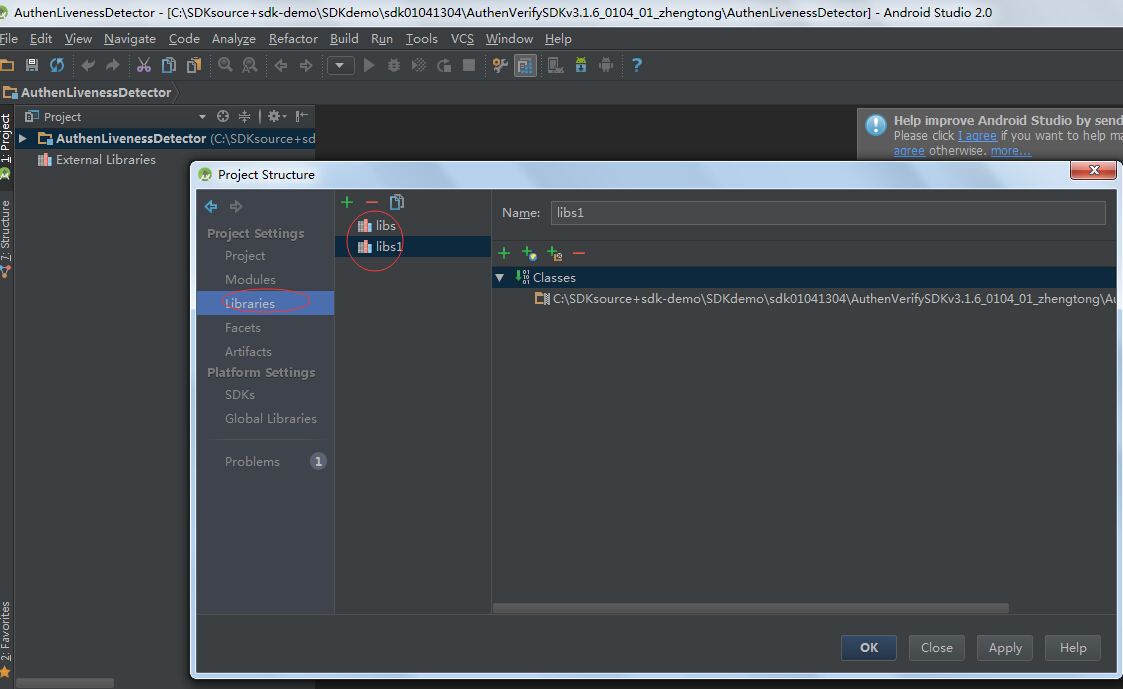
Task: Click the Run play icon
Action: tap(369, 65)
